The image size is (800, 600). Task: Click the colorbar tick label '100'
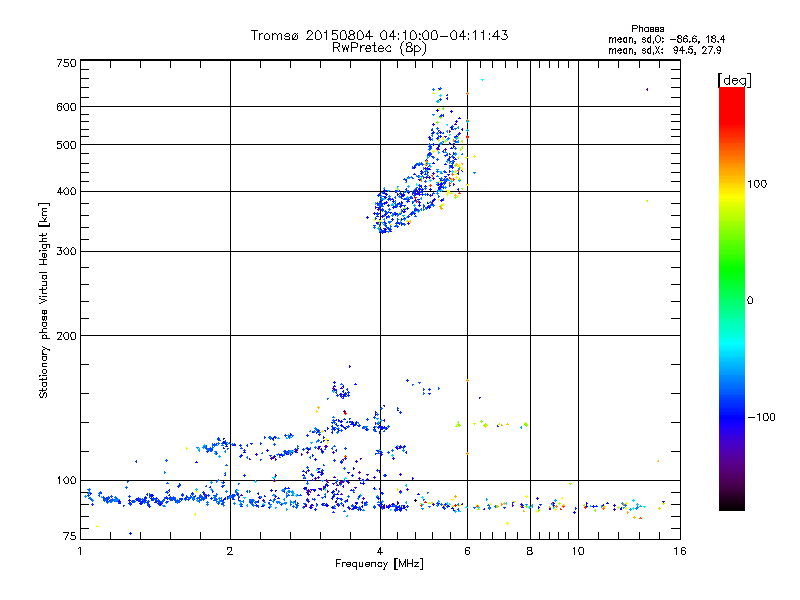[x=757, y=184]
